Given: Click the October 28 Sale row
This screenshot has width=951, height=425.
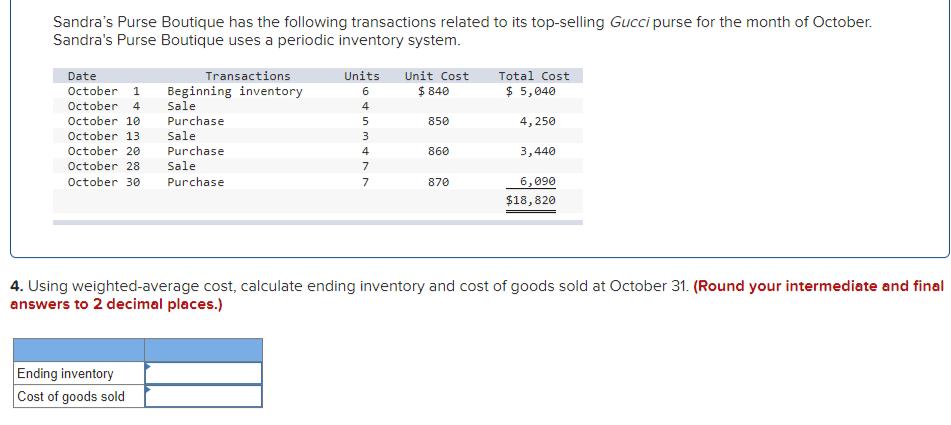Looking at the screenshot, I should [x=181, y=166].
